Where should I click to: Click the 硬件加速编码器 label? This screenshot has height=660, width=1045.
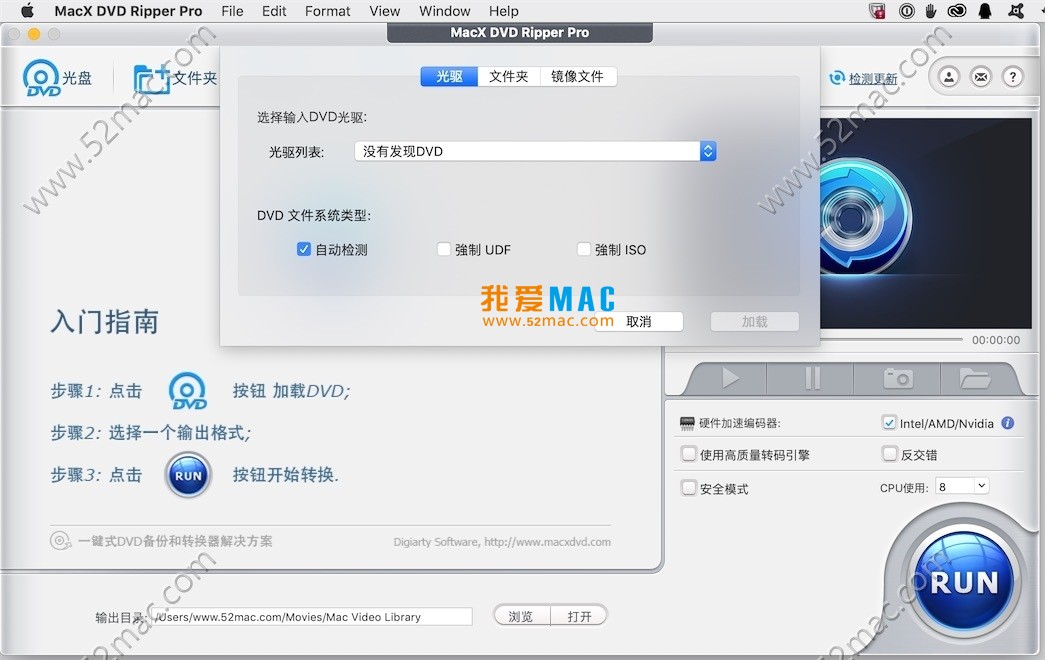pyautogui.click(x=740, y=423)
